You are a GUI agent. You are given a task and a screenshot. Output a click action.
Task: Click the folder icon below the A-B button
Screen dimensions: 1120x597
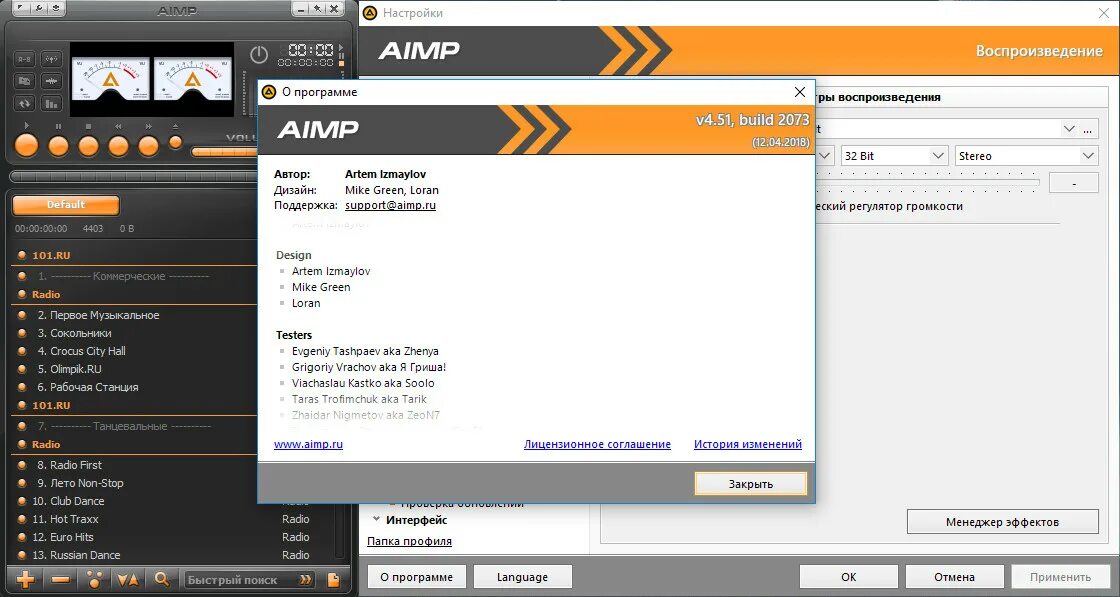coord(24,81)
